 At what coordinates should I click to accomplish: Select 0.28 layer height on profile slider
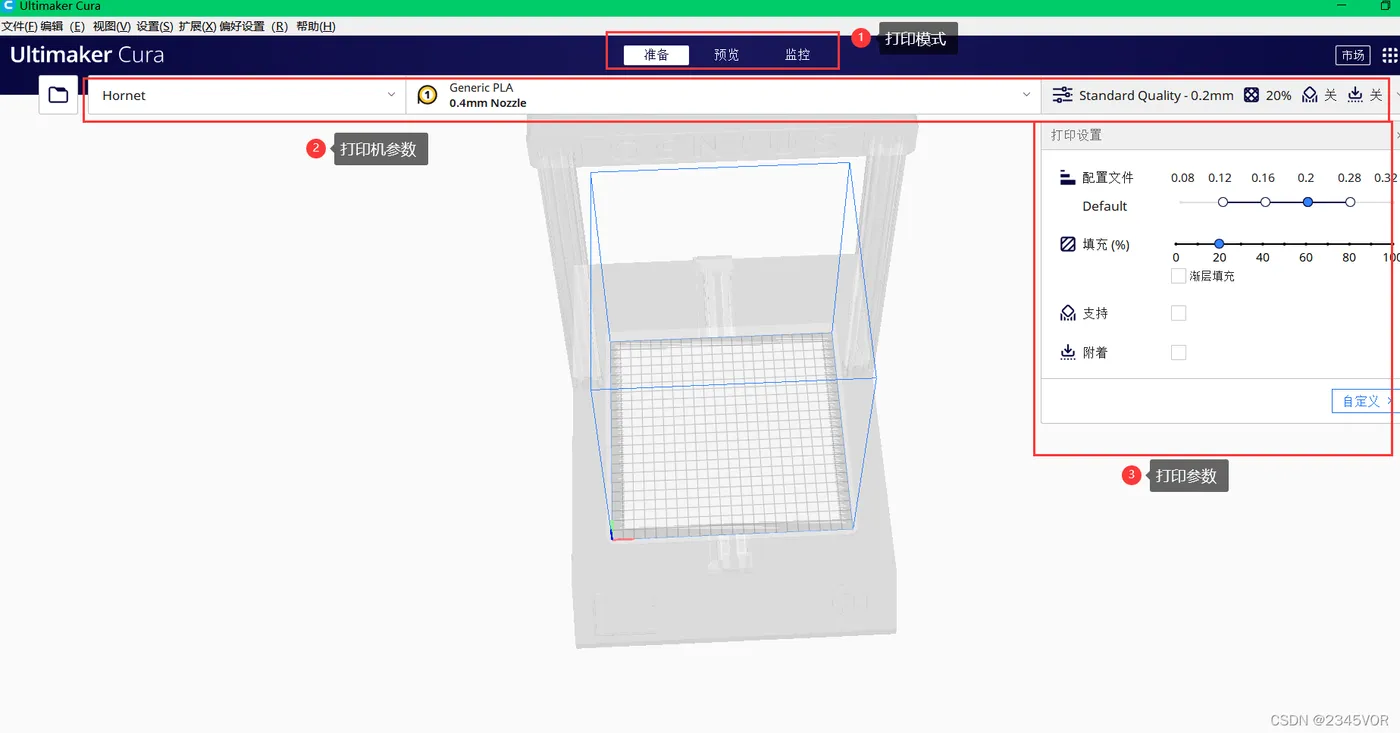[x=1350, y=202]
